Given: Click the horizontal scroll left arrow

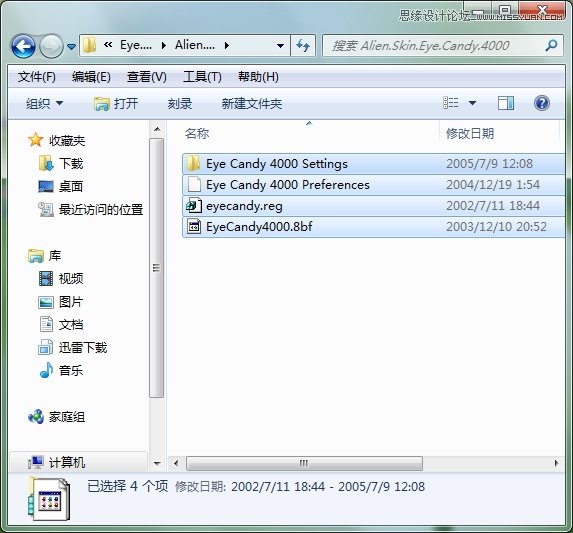Looking at the screenshot, I should coord(176,464).
